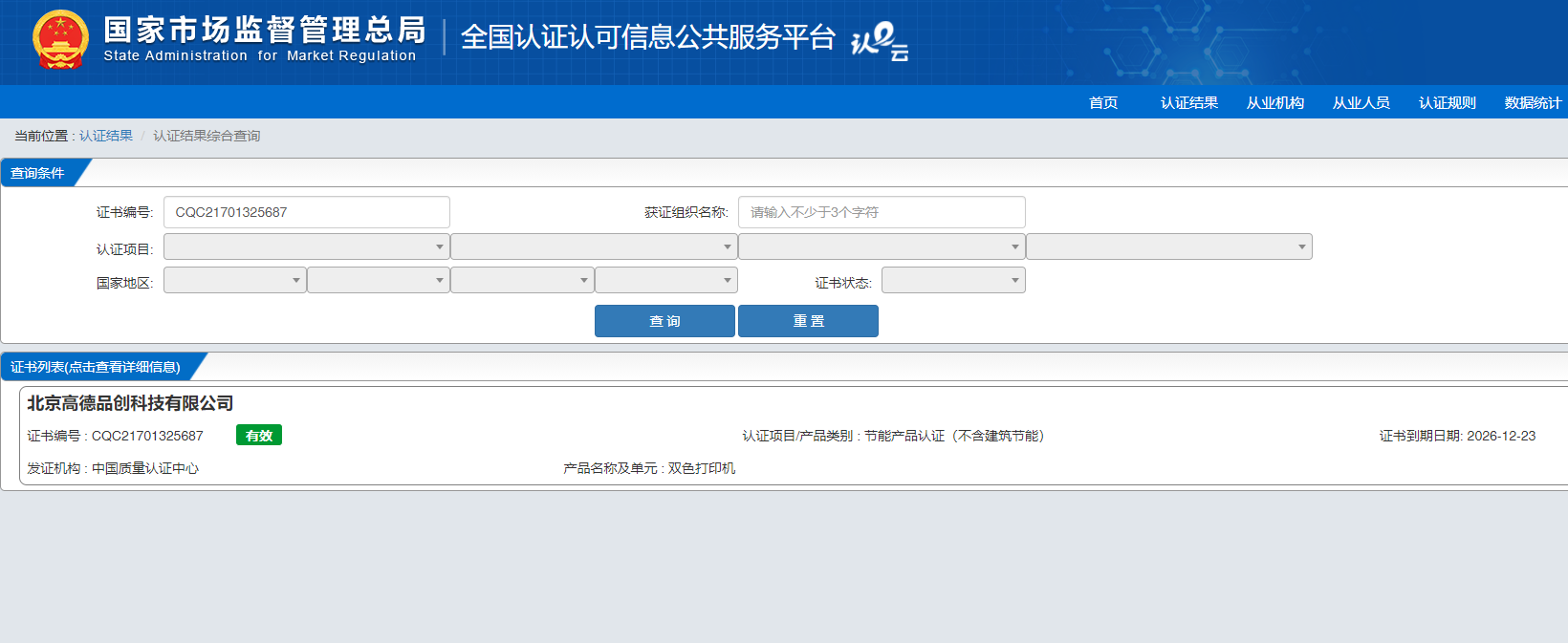Open the 认证规则 navigation menu
Viewport: 1568px width, 643px height.
[1448, 102]
